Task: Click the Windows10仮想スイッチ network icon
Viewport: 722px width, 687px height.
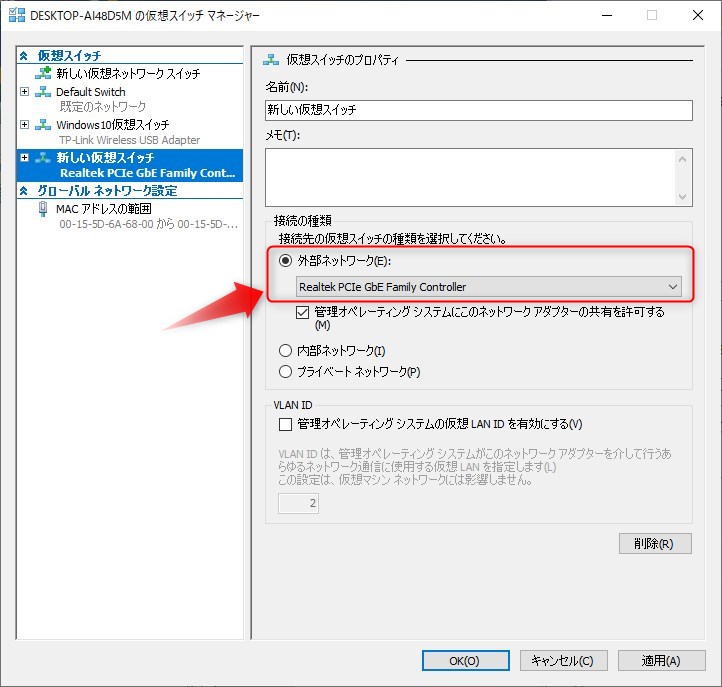Action: (43, 124)
